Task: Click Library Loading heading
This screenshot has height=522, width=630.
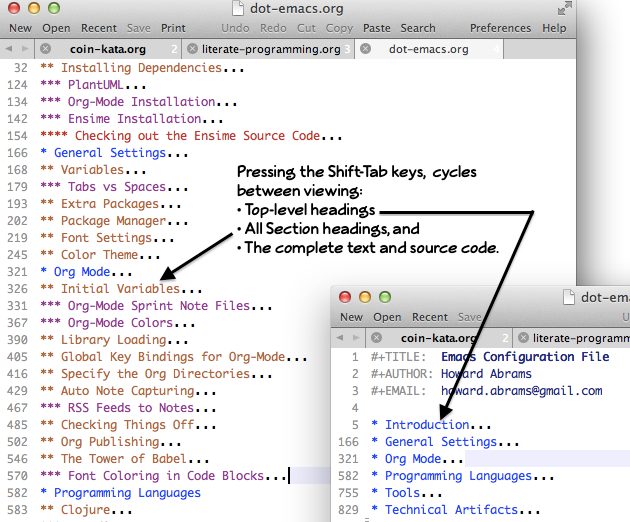Action: point(114,340)
